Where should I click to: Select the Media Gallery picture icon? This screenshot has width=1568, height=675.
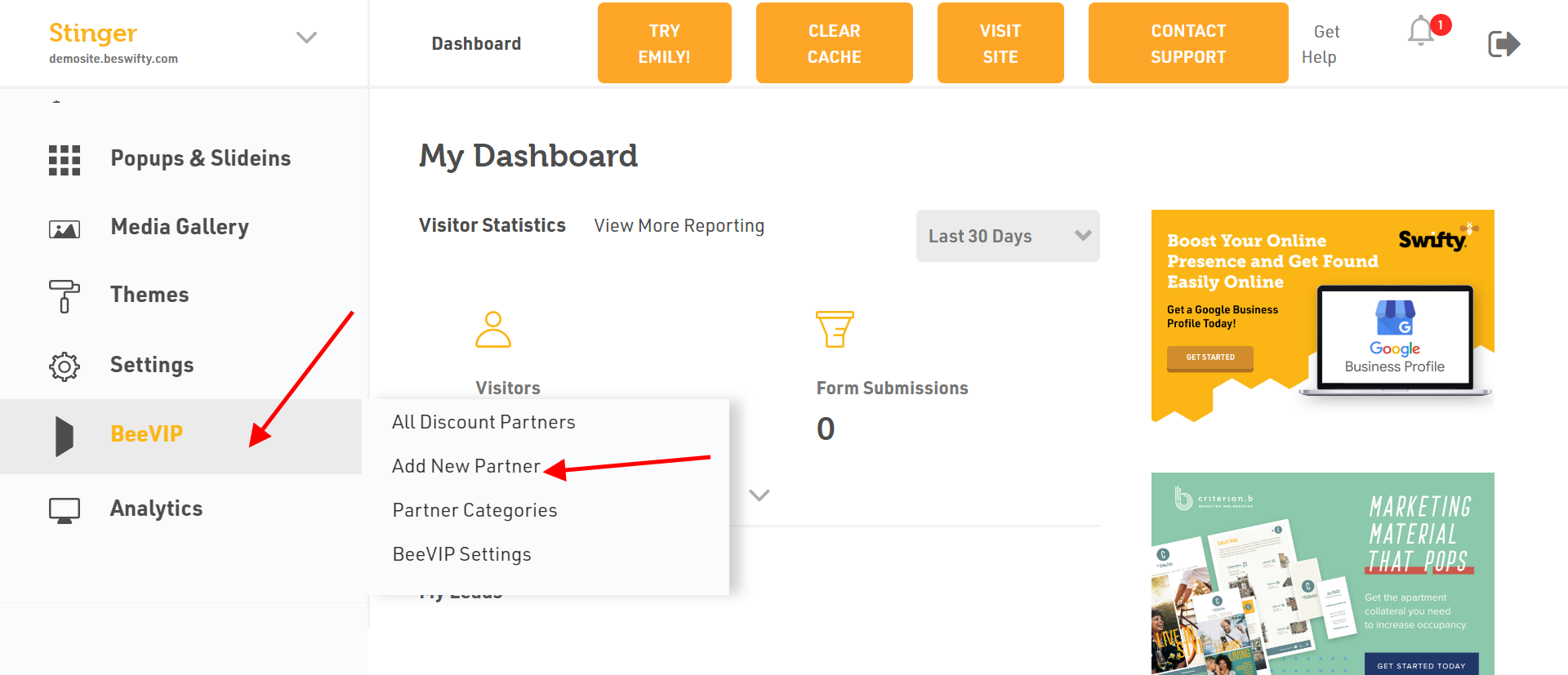pos(65,229)
